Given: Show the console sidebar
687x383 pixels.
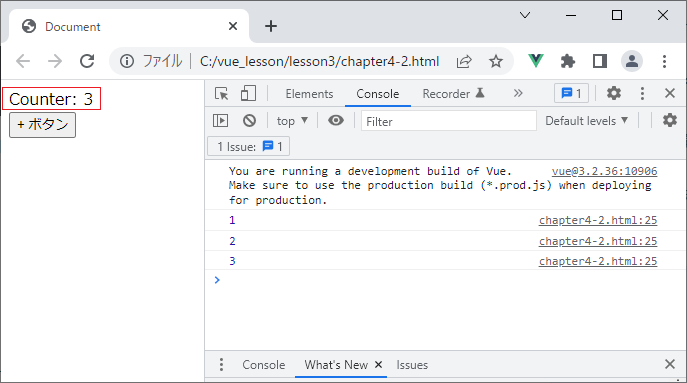Looking at the screenshot, I should click(220, 121).
